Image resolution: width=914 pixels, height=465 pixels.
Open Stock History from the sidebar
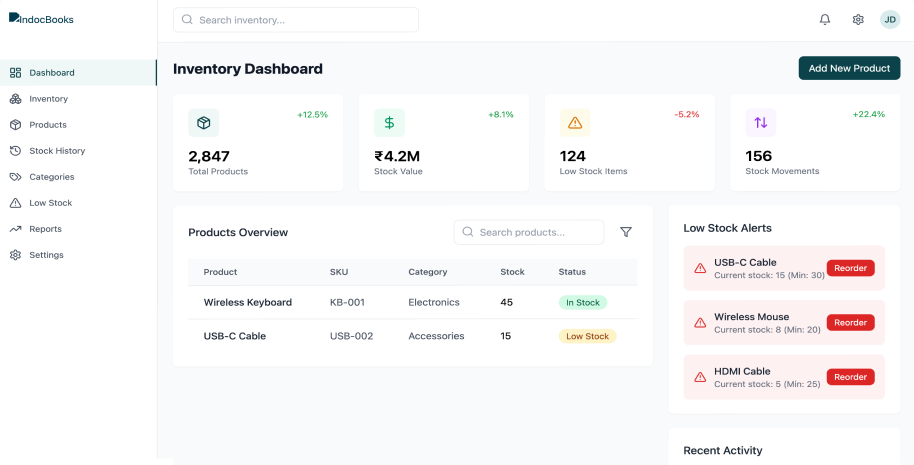point(57,151)
